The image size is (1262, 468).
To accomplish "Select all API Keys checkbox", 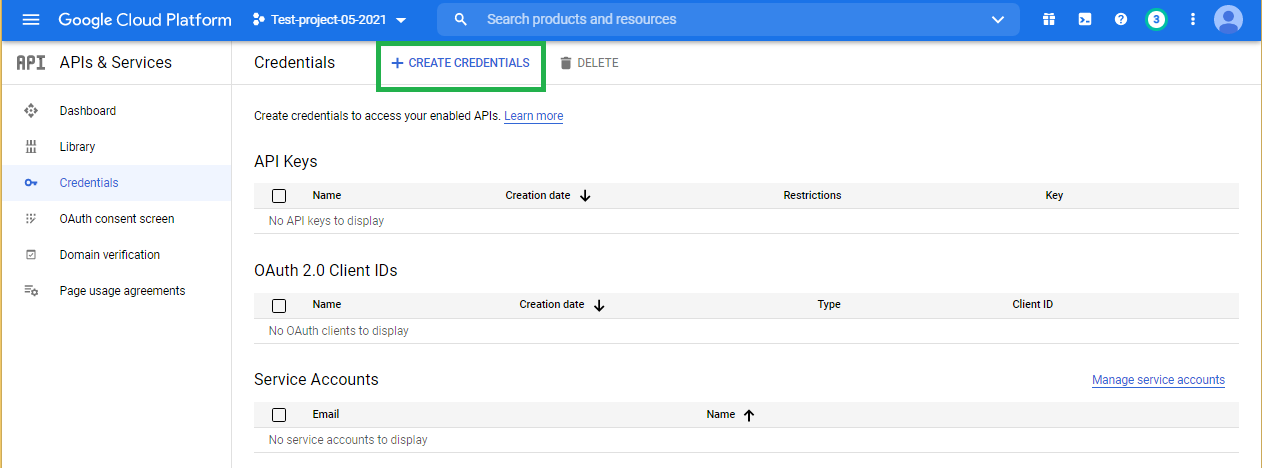I will point(279,196).
